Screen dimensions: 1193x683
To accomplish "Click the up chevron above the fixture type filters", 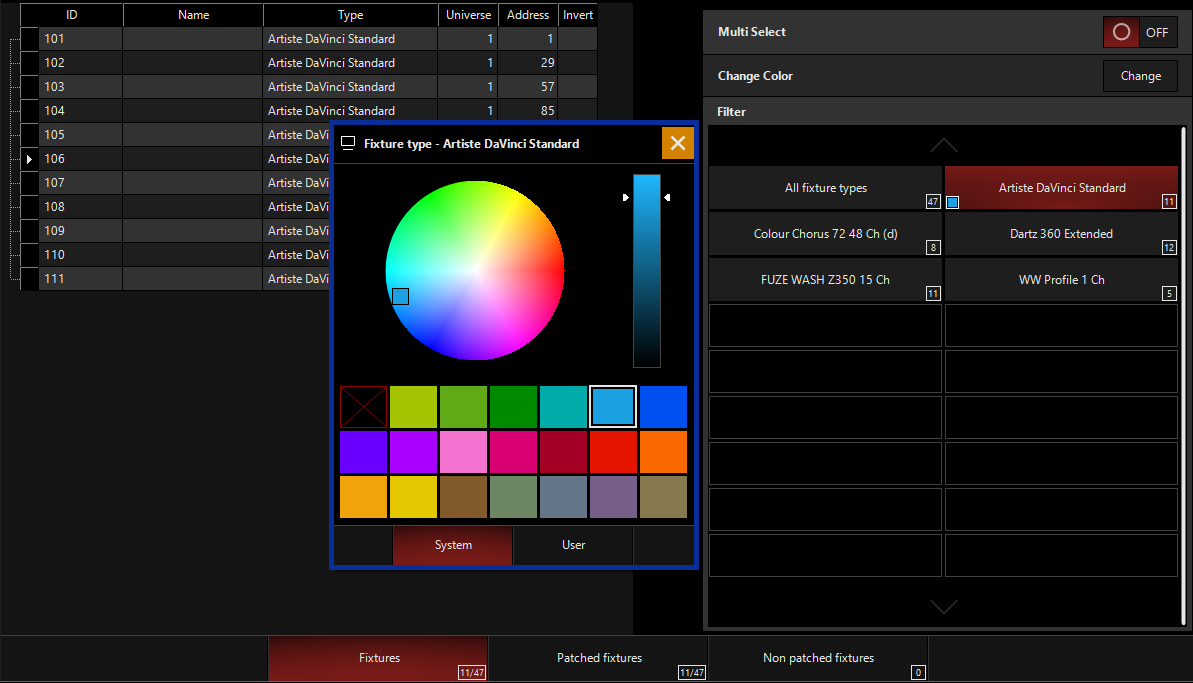I will coord(943,145).
